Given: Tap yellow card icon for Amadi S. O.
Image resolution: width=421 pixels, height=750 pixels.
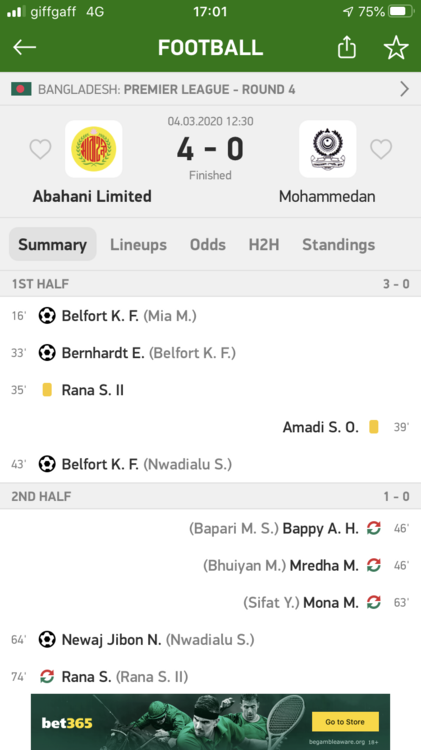Looking at the screenshot, I should (374, 427).
